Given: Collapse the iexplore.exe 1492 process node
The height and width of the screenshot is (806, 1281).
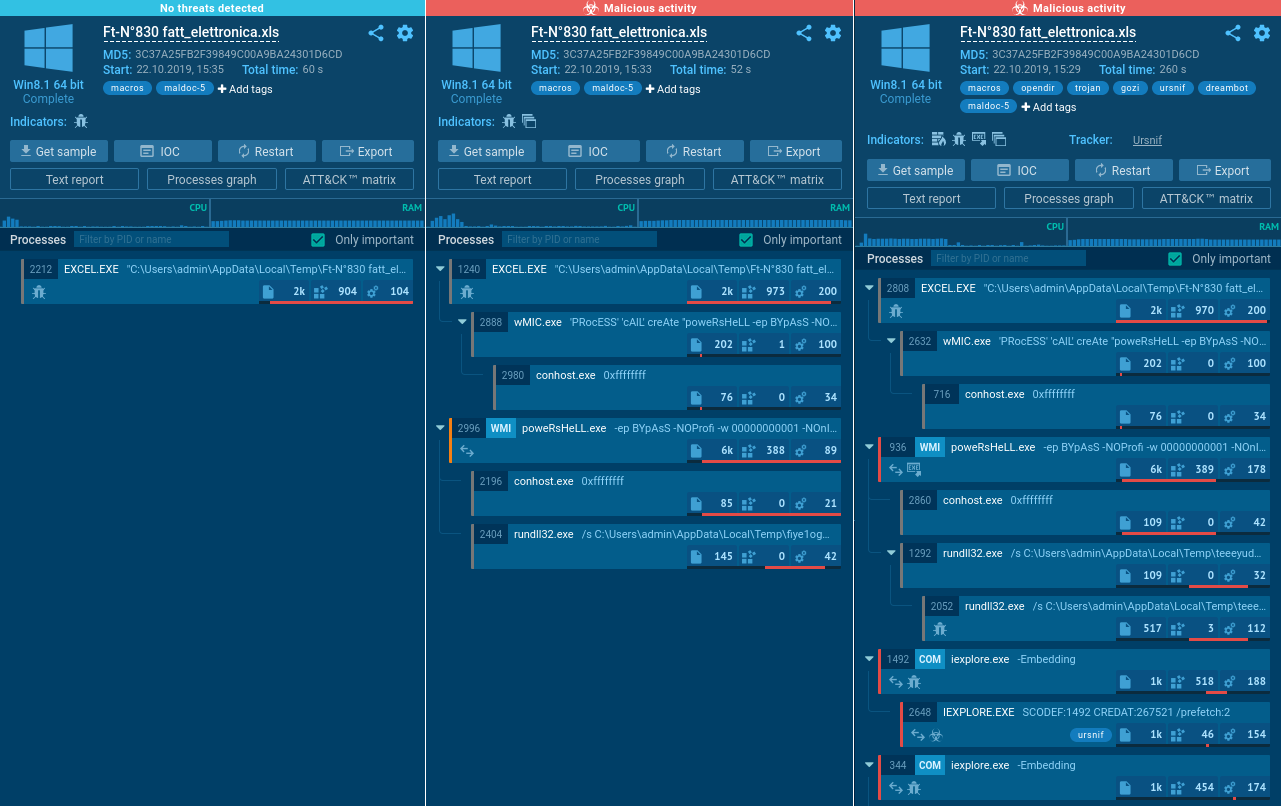Looking at the screenshot, I should point(870,659).
